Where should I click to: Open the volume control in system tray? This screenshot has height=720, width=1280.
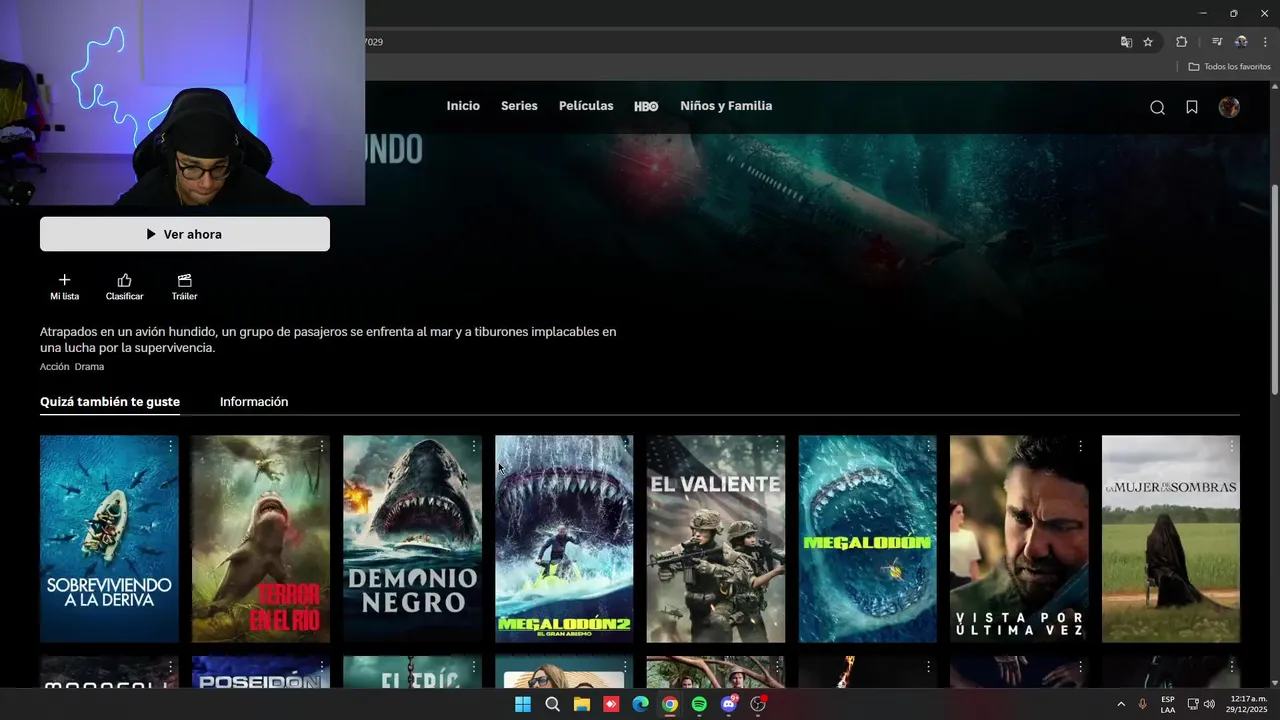point(1209,704)
